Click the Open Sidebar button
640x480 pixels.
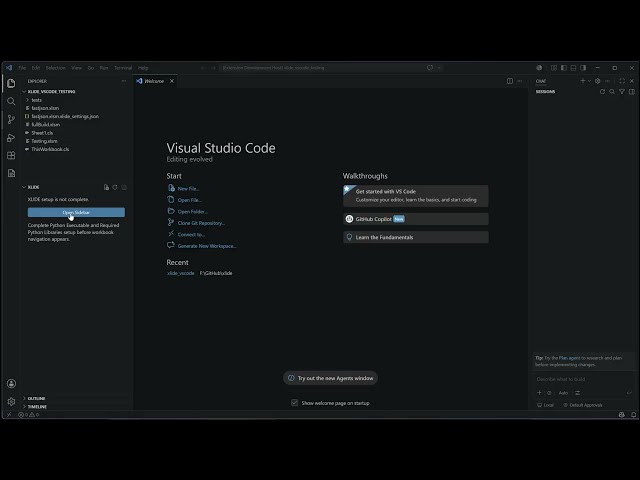(x=76, y=212)
